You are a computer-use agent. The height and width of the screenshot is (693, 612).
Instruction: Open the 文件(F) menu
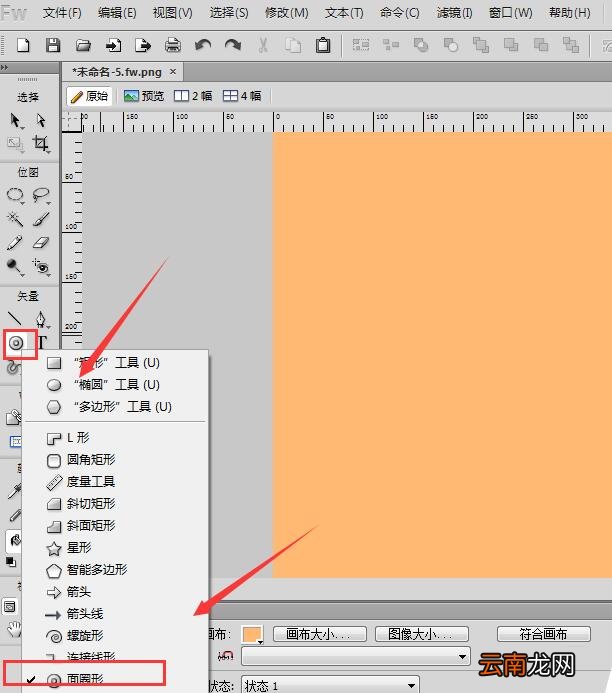62,13
